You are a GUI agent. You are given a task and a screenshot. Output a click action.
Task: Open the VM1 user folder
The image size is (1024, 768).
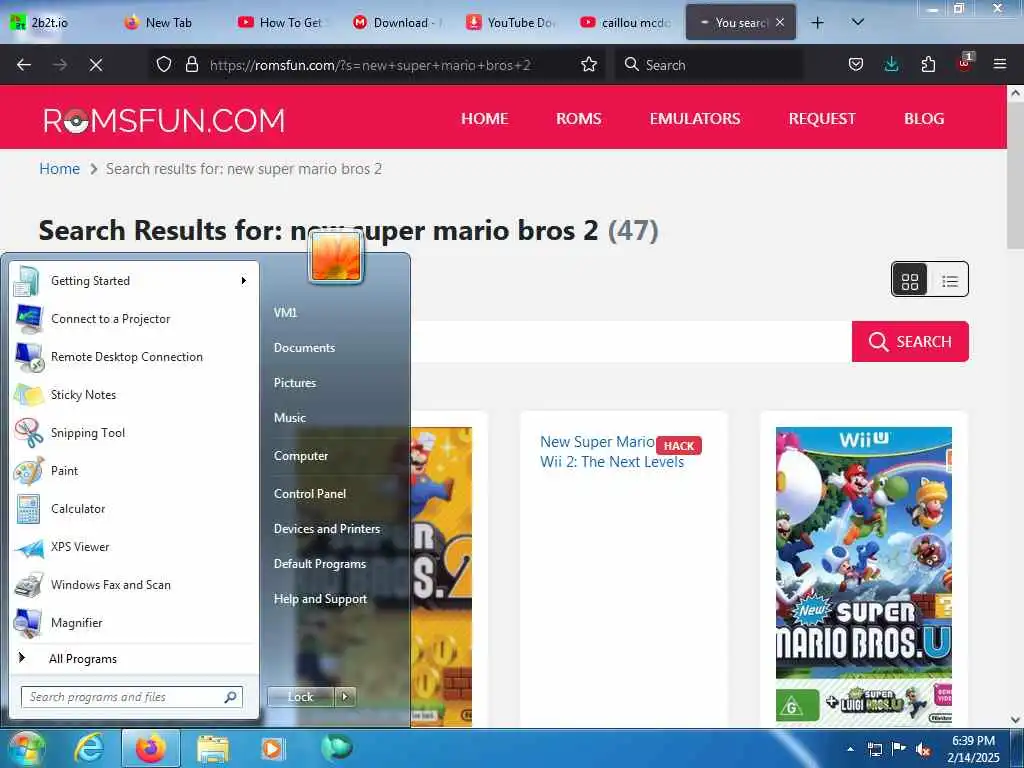click(285, 313)
